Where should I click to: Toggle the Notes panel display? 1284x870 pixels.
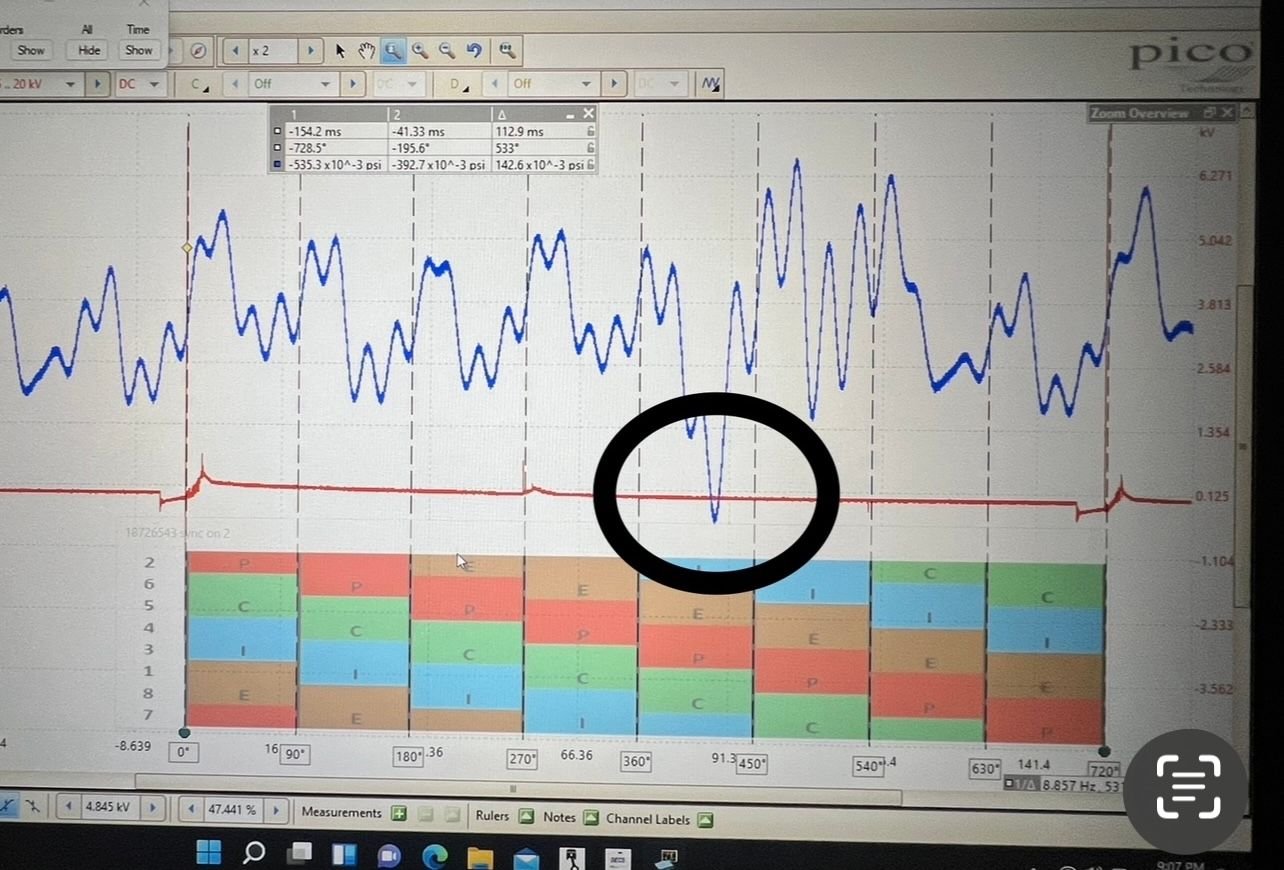pos(590,818)
